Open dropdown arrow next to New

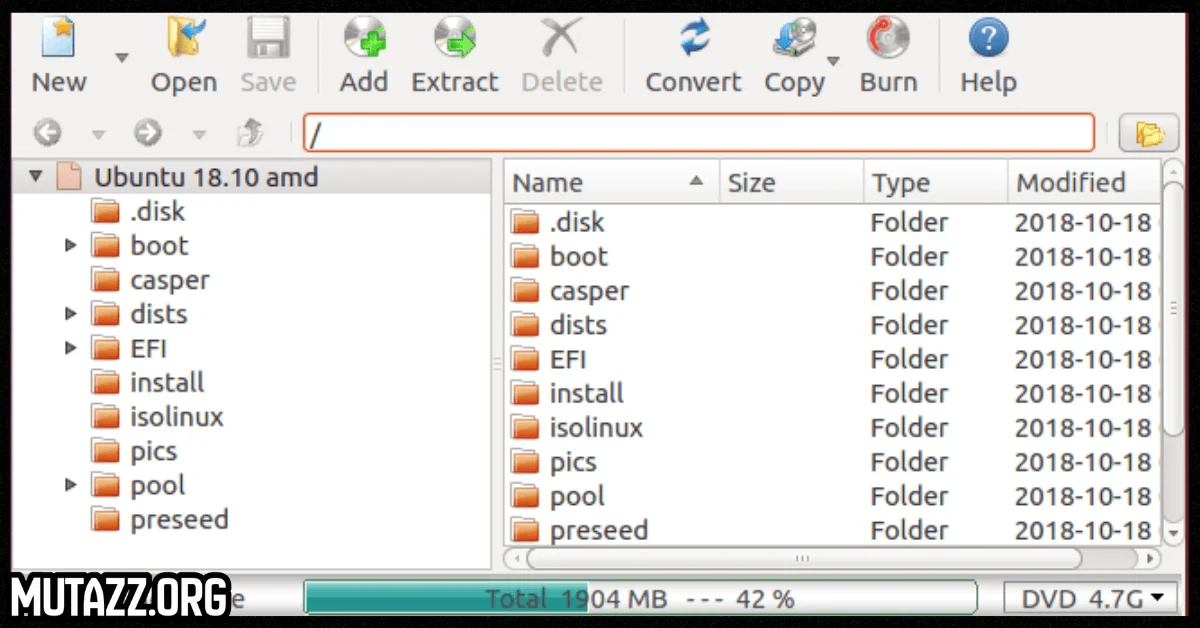point(122,58)
